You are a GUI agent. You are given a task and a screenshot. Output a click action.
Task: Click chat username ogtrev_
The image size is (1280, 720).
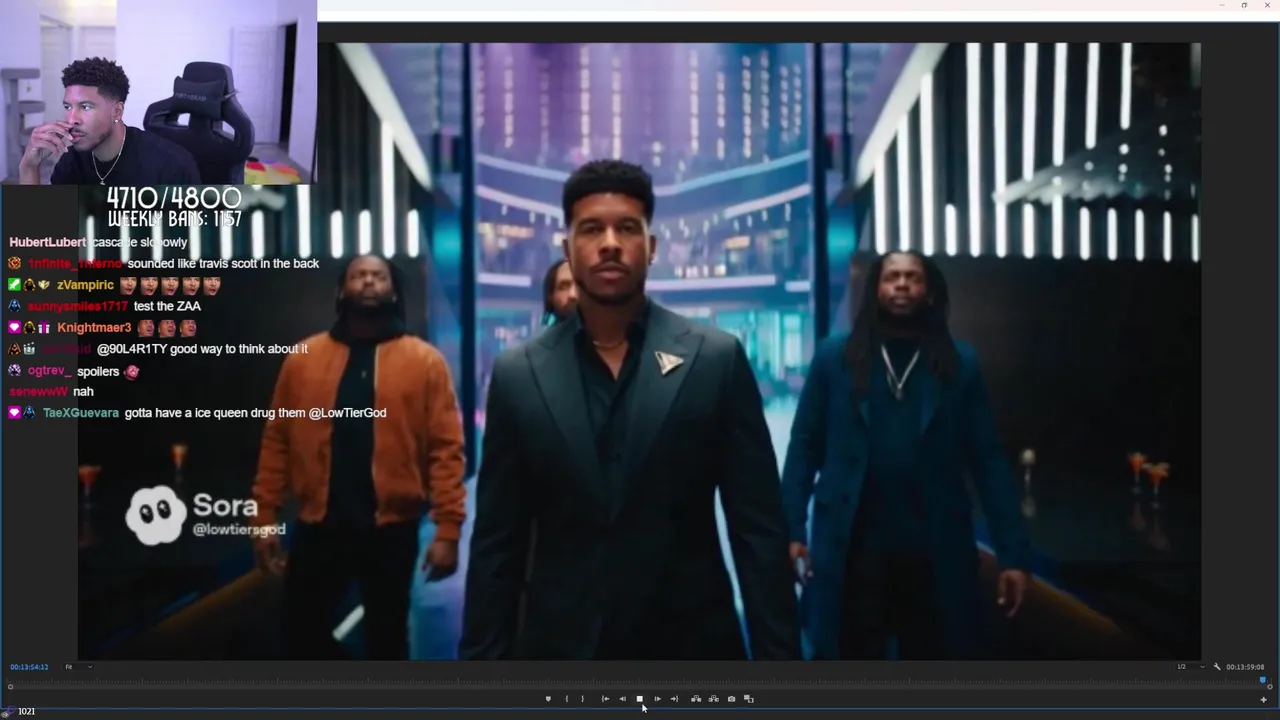[x=49, y=371]
